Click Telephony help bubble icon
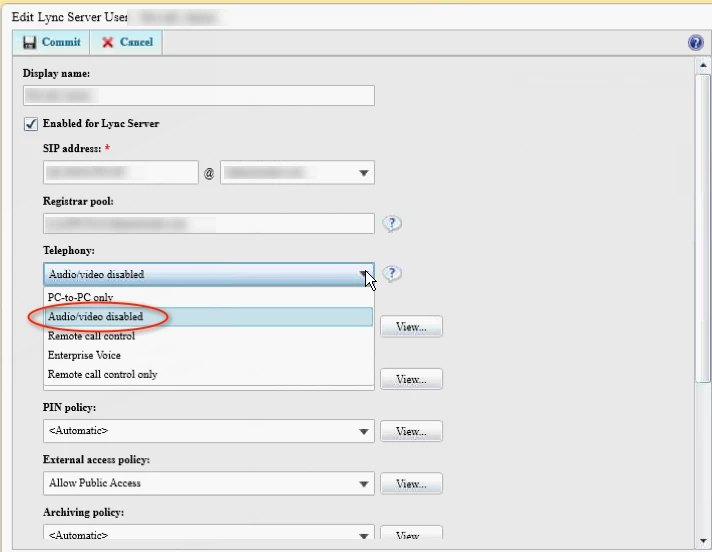 pos(391,273)
